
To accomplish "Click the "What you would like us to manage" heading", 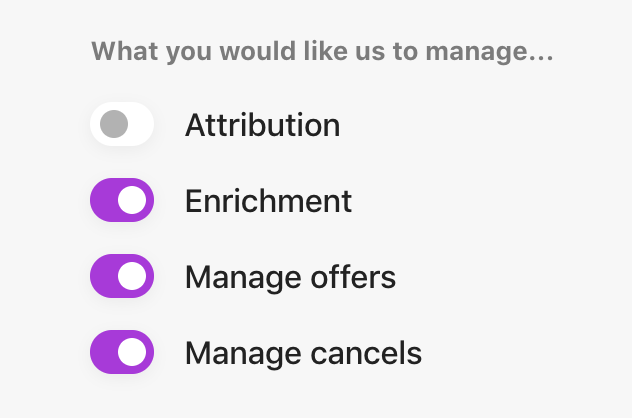I will point(322,51).
